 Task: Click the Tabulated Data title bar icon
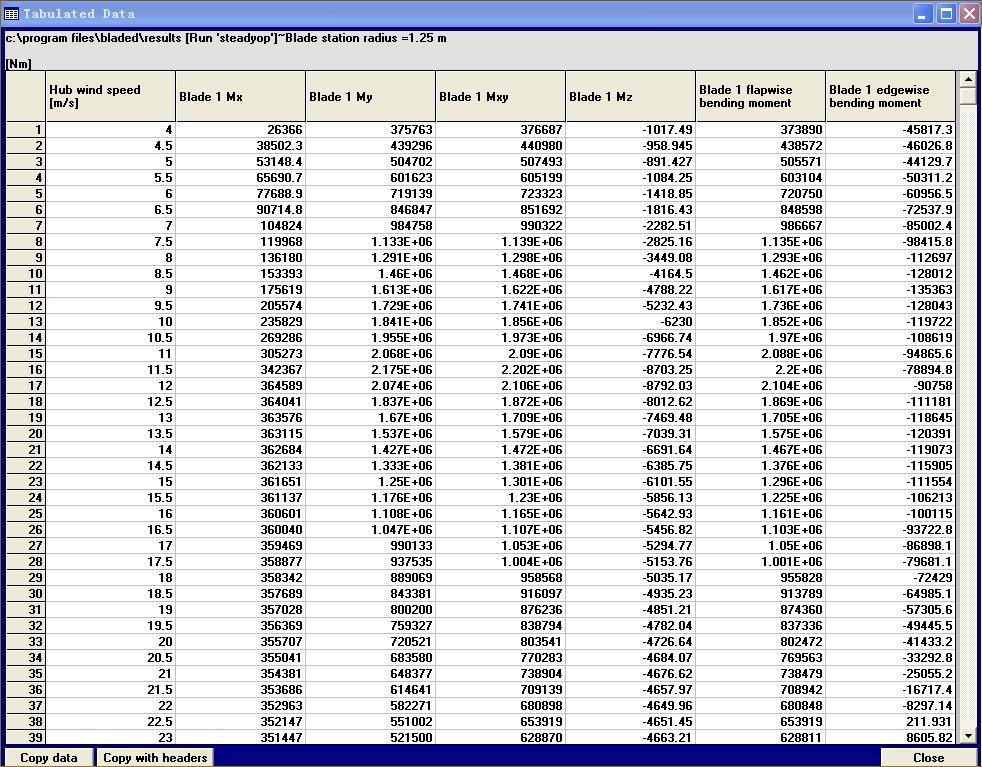click(x=11, y=14)
